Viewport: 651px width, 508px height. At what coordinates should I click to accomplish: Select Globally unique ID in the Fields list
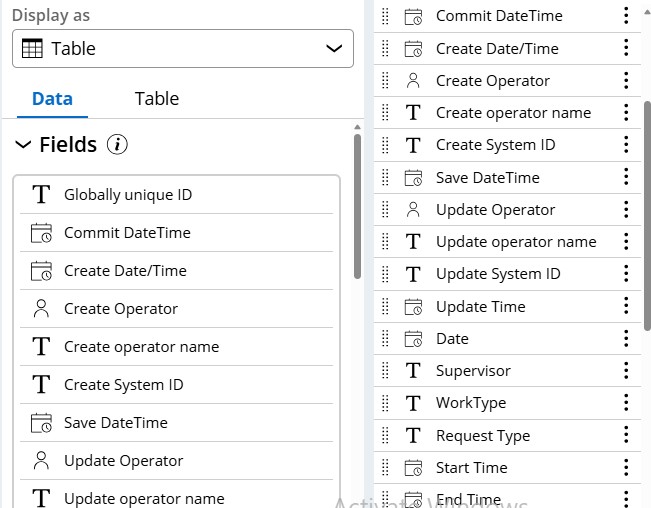point(128,195)
